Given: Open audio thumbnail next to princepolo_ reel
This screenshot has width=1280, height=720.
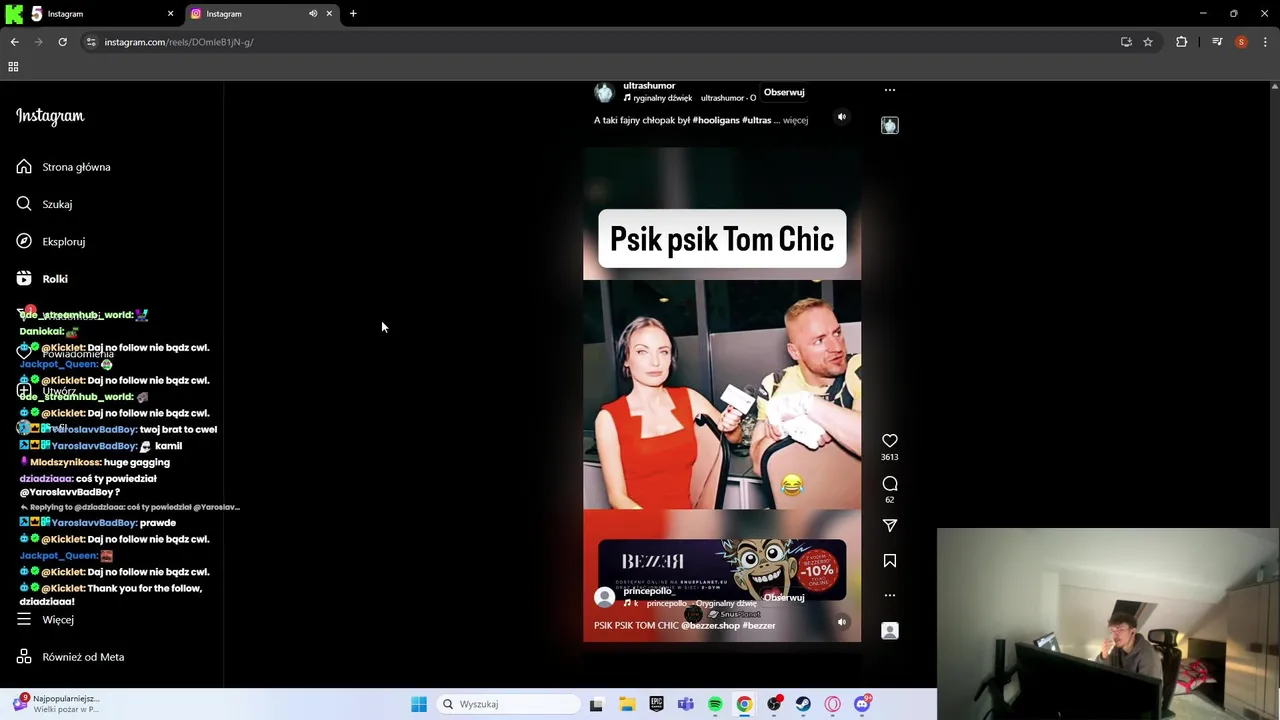Looking at the screenshot, I should pyautogui.click(x=890, y=631).
